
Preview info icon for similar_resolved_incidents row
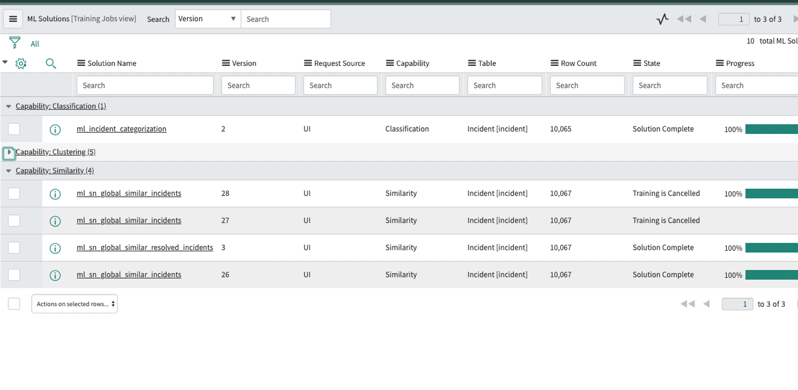[x=55, y=248]
